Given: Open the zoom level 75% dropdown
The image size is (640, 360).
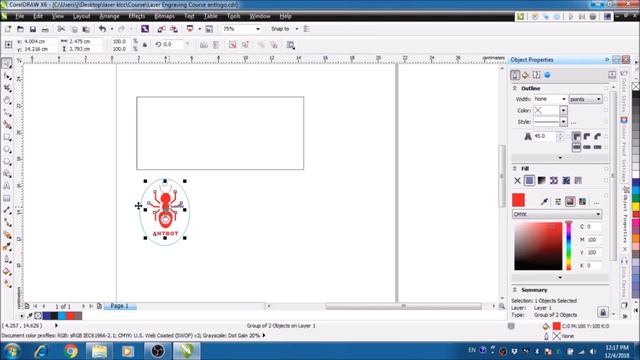Looking at the screenshot, I should tap(258, 29).
